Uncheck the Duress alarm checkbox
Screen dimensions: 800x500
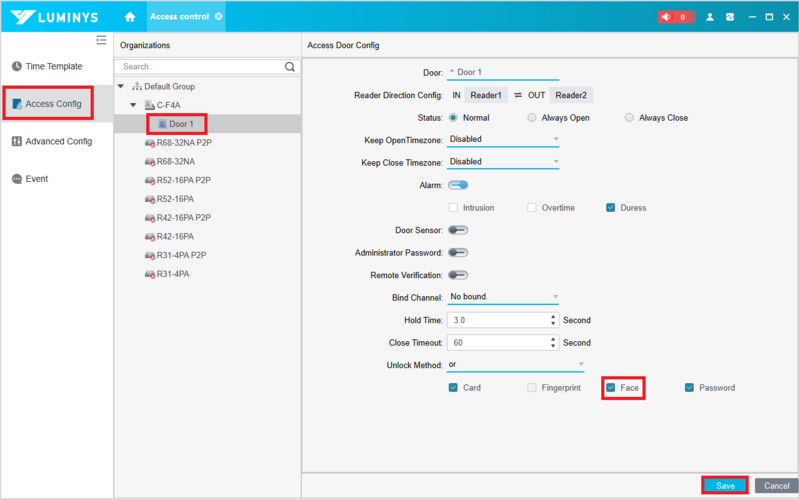[x=610, y=208]
